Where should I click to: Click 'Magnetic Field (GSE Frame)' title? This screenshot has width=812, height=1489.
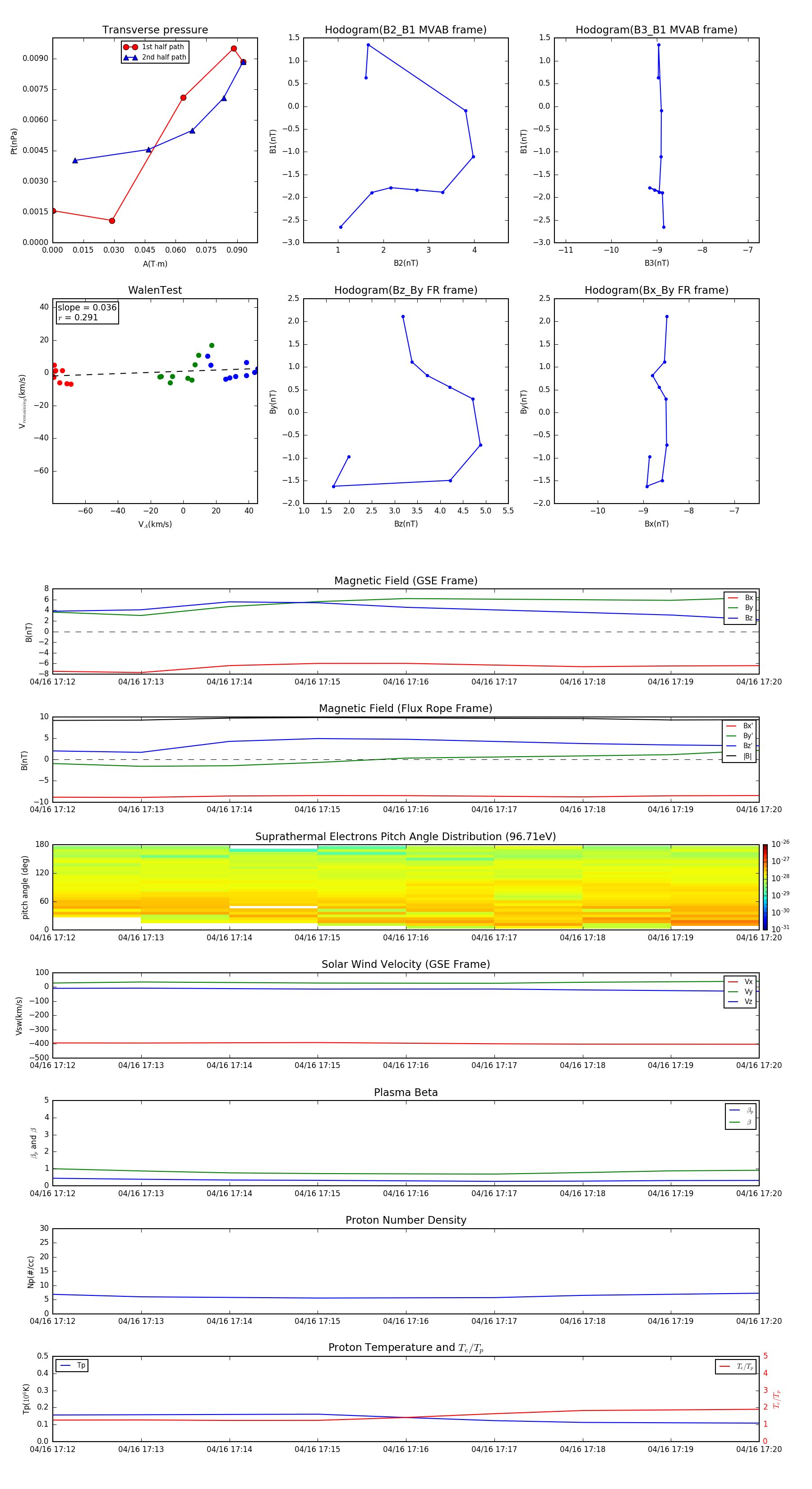pyautogui.click(x=406, y=581)
